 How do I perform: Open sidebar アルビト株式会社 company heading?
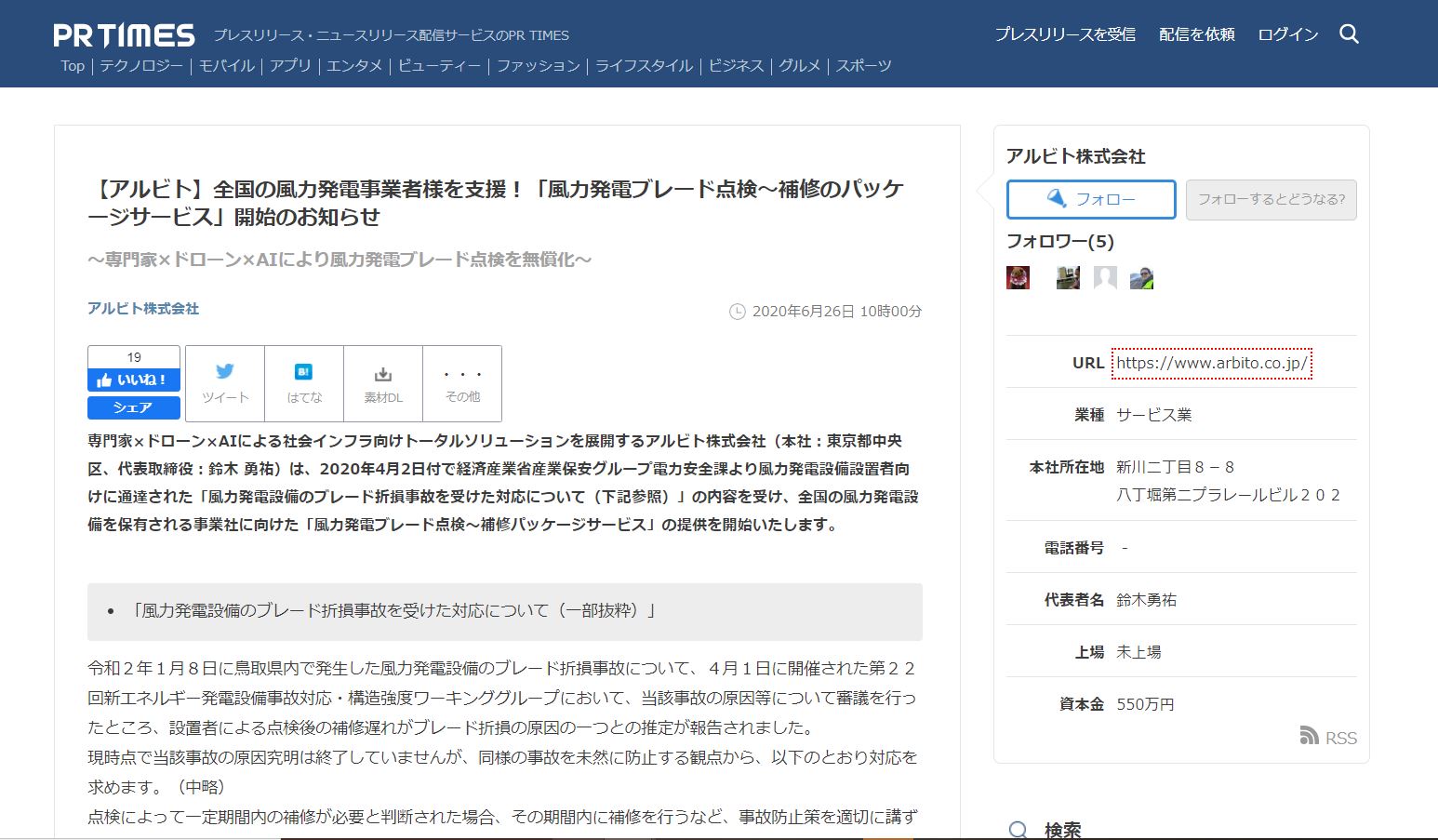pyautogui.click(x=1075, y=156)
